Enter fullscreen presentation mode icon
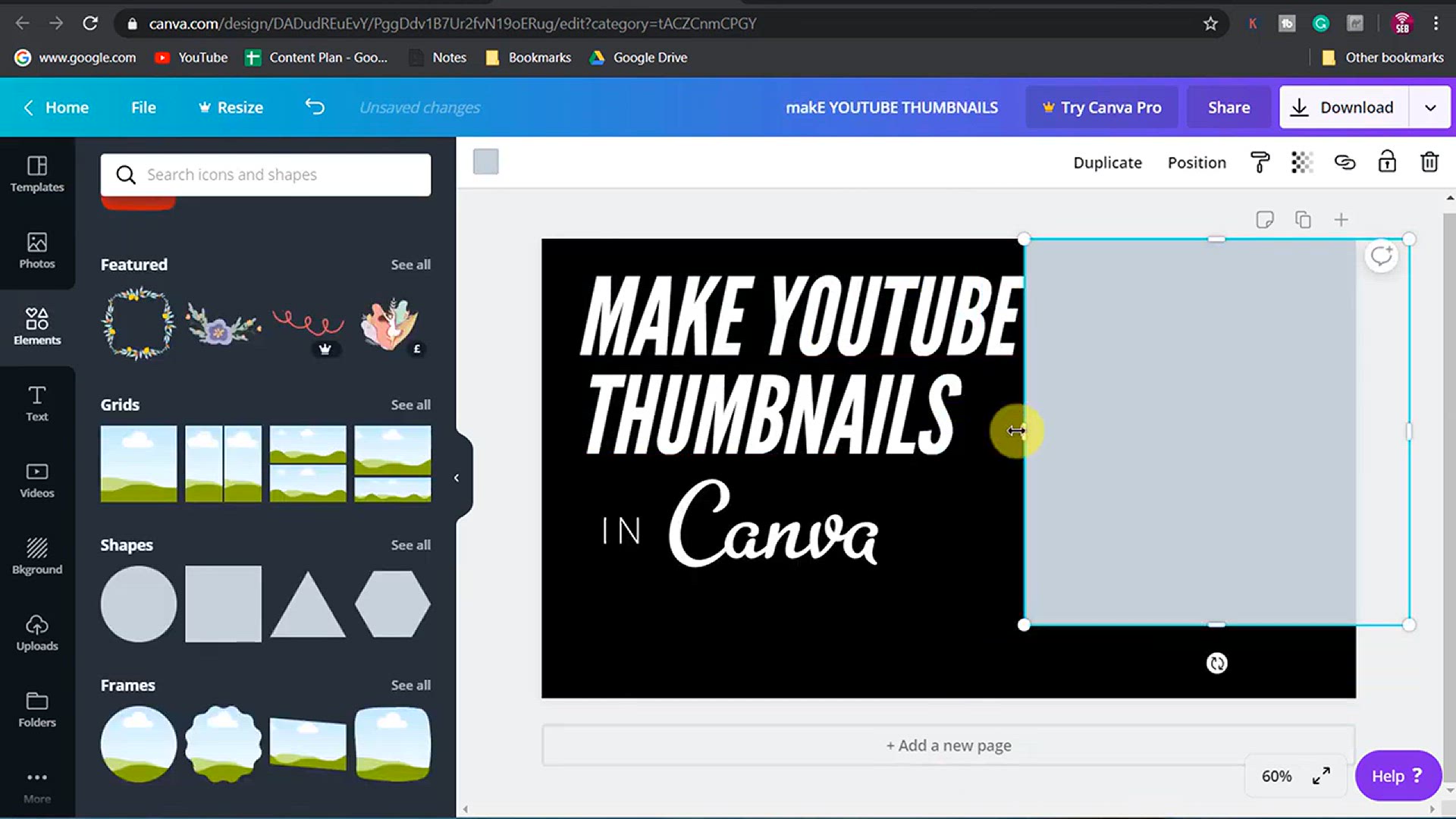 (1321, 776)
